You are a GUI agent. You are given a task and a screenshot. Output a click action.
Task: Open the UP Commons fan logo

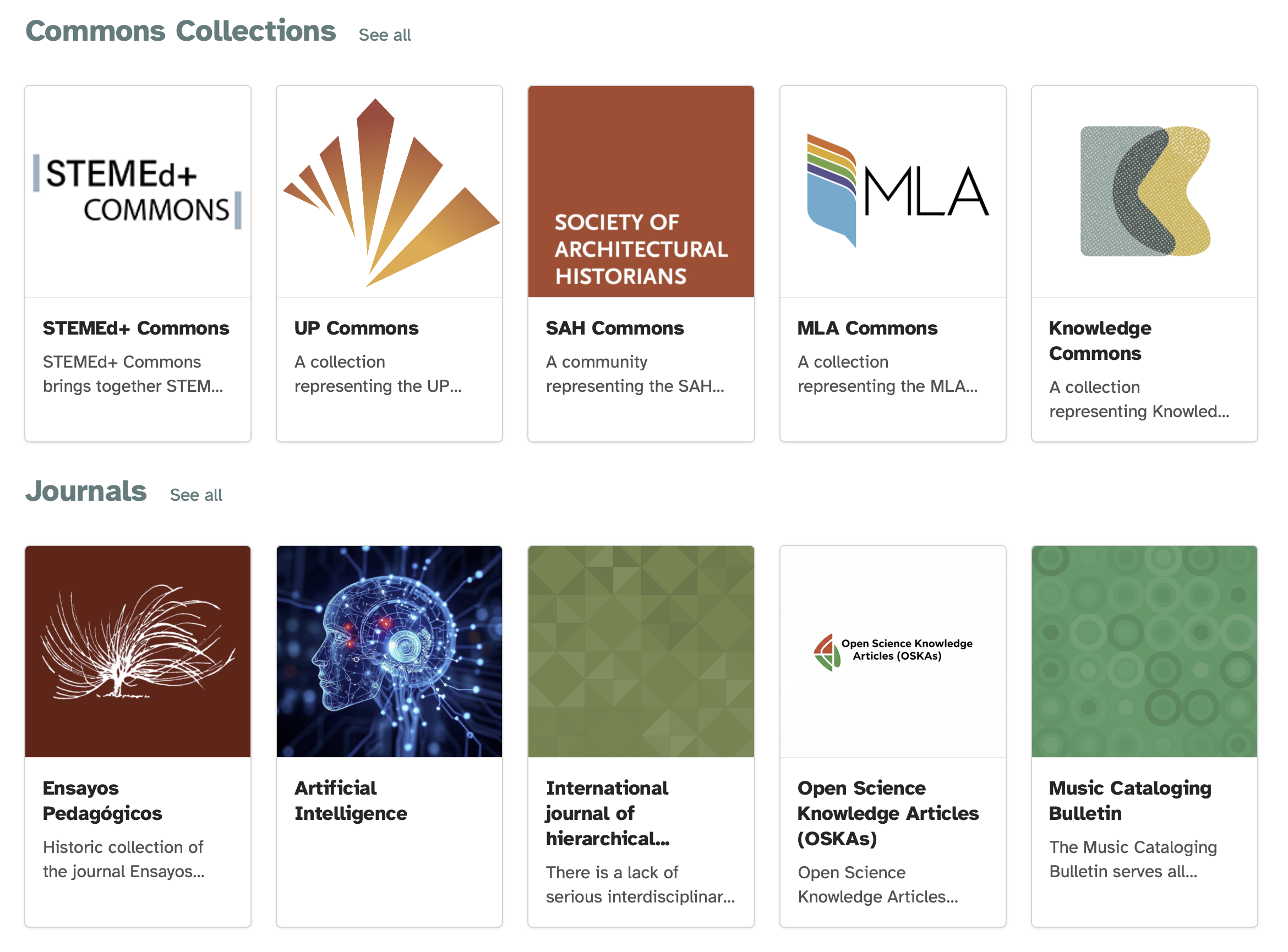[389, 192]
